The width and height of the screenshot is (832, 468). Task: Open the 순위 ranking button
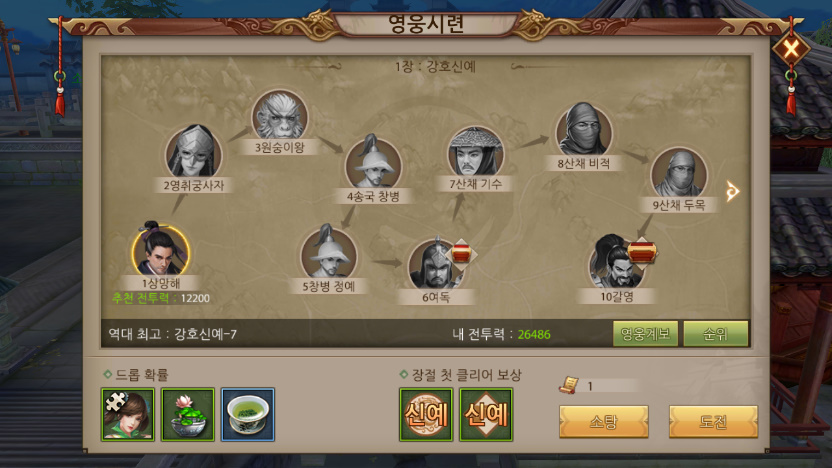pos(715,334)
